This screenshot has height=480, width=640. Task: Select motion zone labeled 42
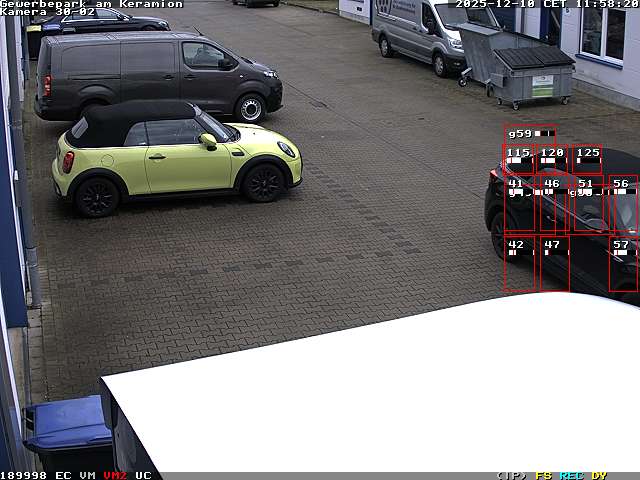pyautogui.click(x=521, y=264)
